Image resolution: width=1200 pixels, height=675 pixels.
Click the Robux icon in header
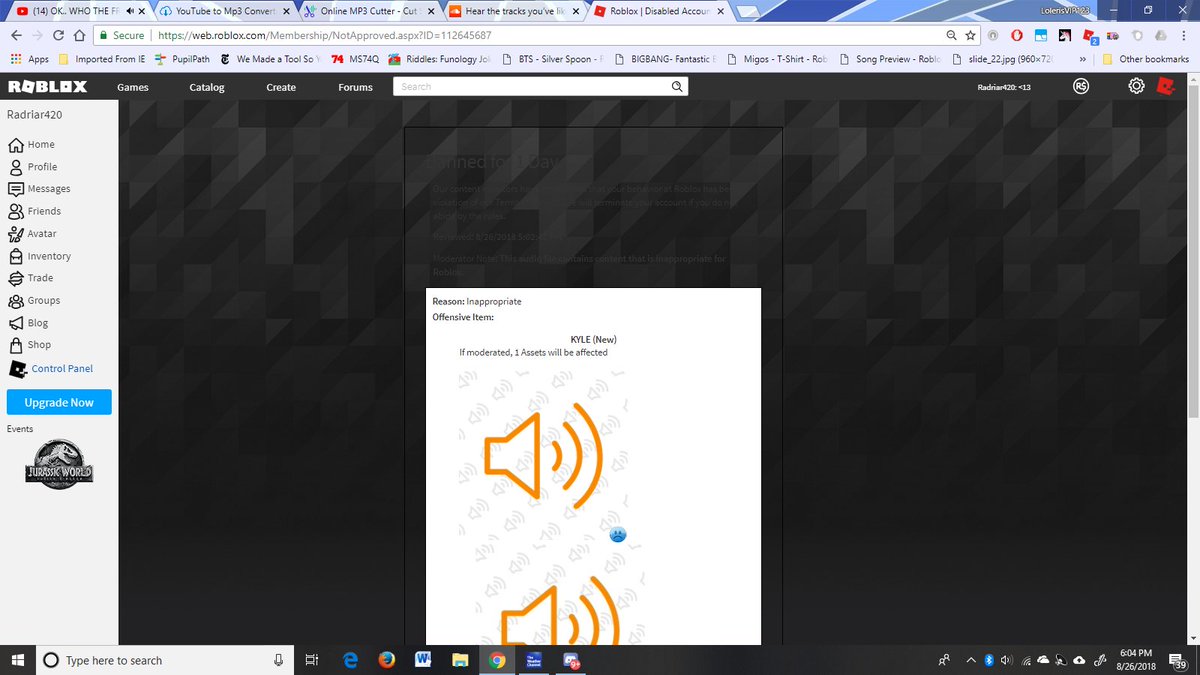click(x=1081, y=87)
